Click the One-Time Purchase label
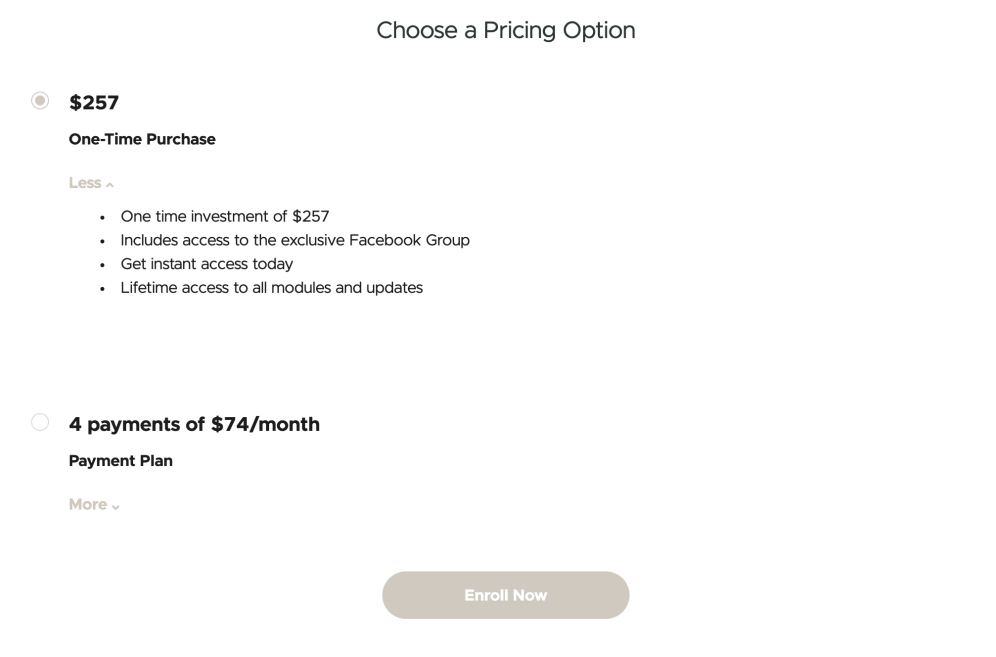The width and height of the screenshot is (996, 657). click(x=142, y=139)
